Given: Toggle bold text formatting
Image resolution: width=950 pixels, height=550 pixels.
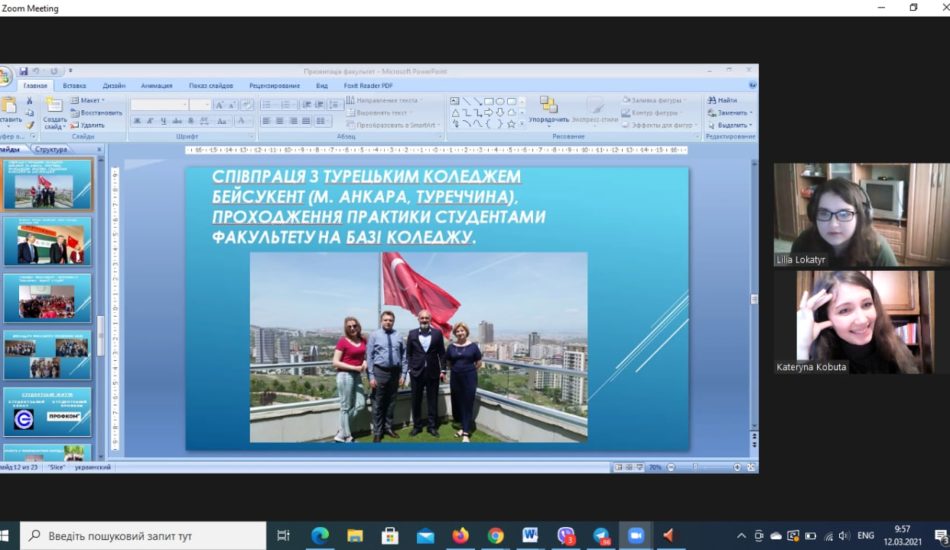Looking at the screenshot, I should pos(137,121).
